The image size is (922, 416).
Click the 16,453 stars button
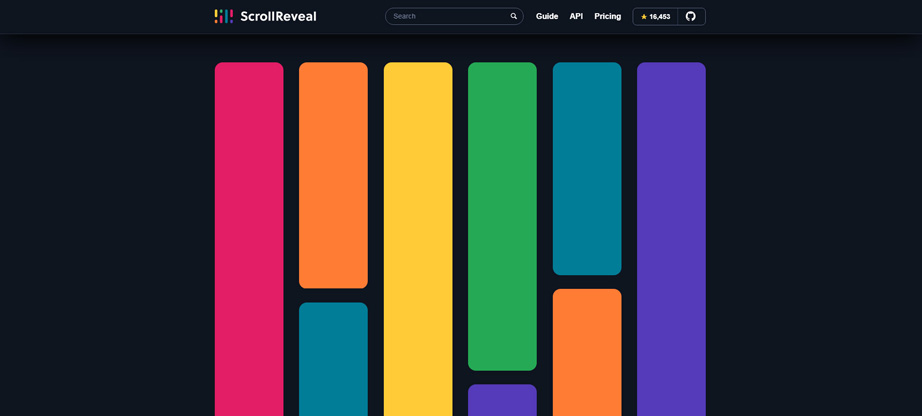tap(655, 16)
